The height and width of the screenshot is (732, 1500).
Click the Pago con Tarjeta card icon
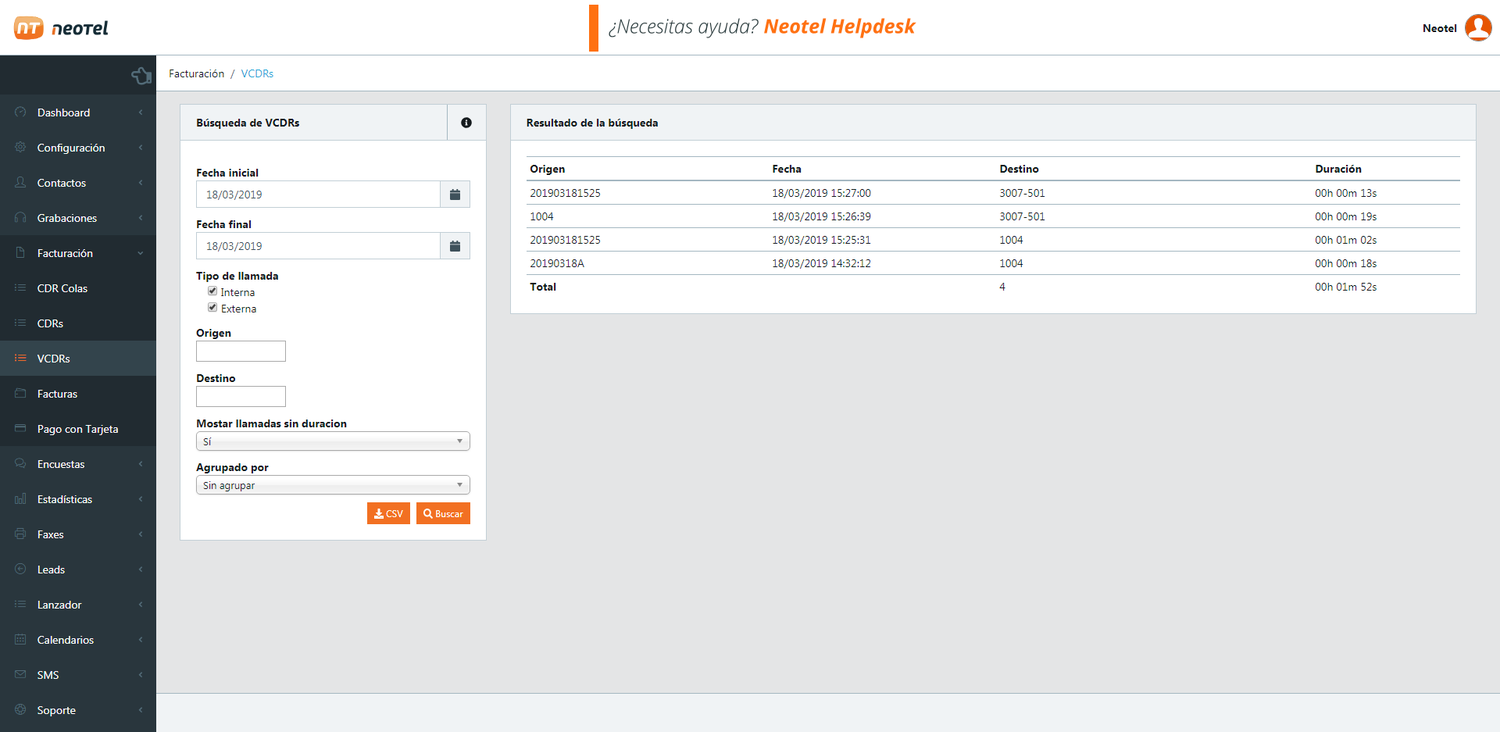pos(20,429)
